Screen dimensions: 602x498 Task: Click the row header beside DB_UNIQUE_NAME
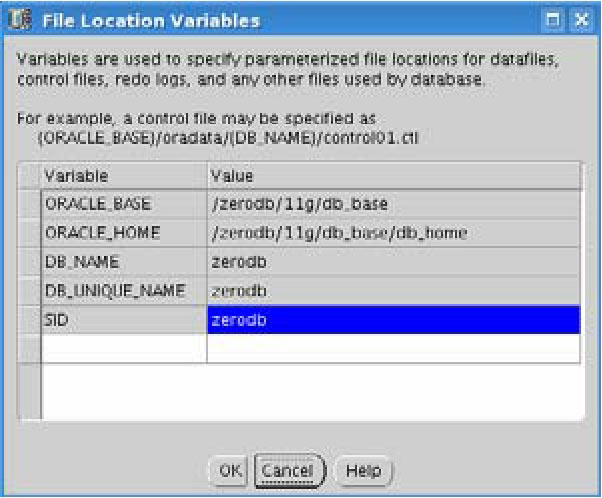29,291
